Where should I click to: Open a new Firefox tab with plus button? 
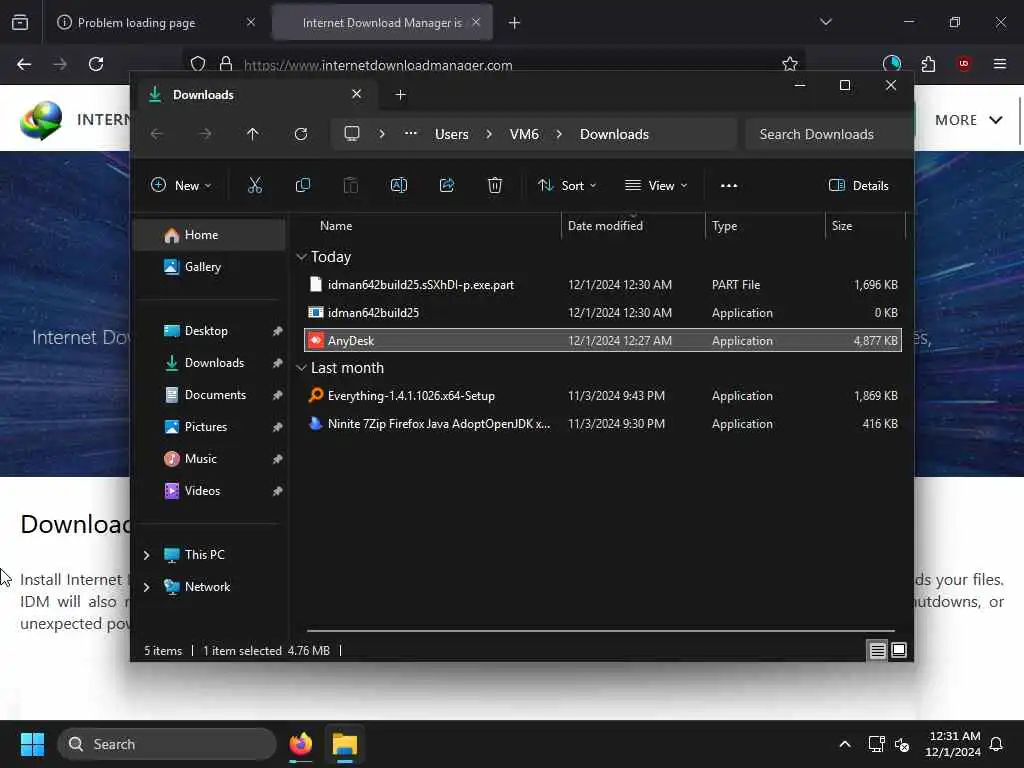click(514, 23)
